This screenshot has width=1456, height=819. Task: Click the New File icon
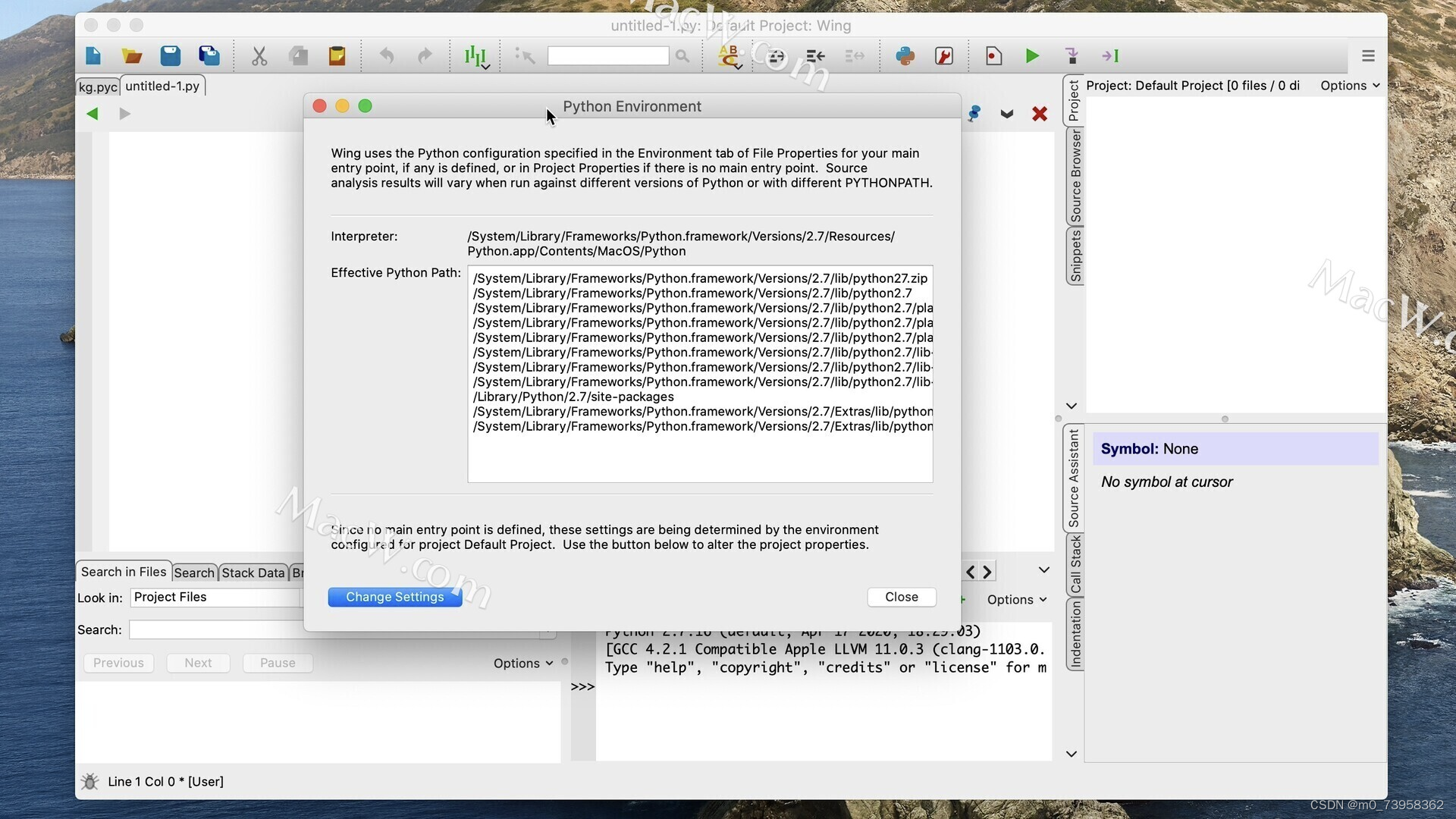92,55
